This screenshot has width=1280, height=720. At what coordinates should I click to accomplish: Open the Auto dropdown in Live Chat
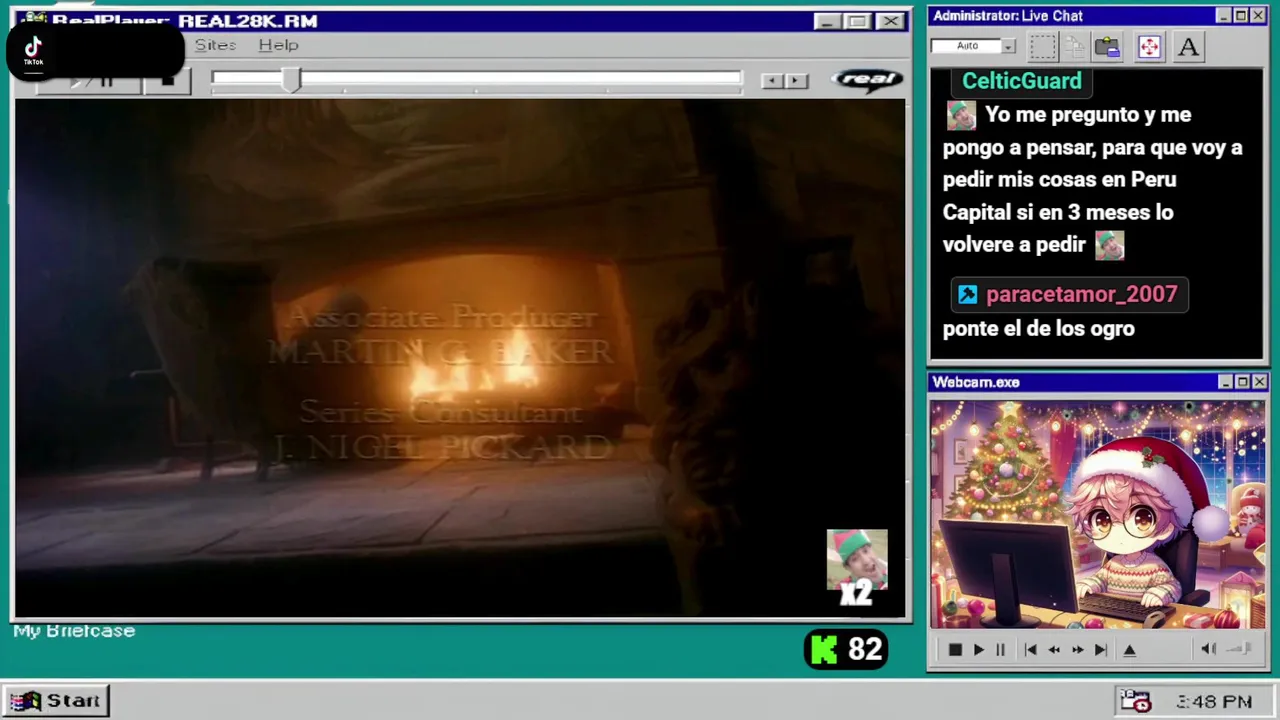(x=1008, y=46)
